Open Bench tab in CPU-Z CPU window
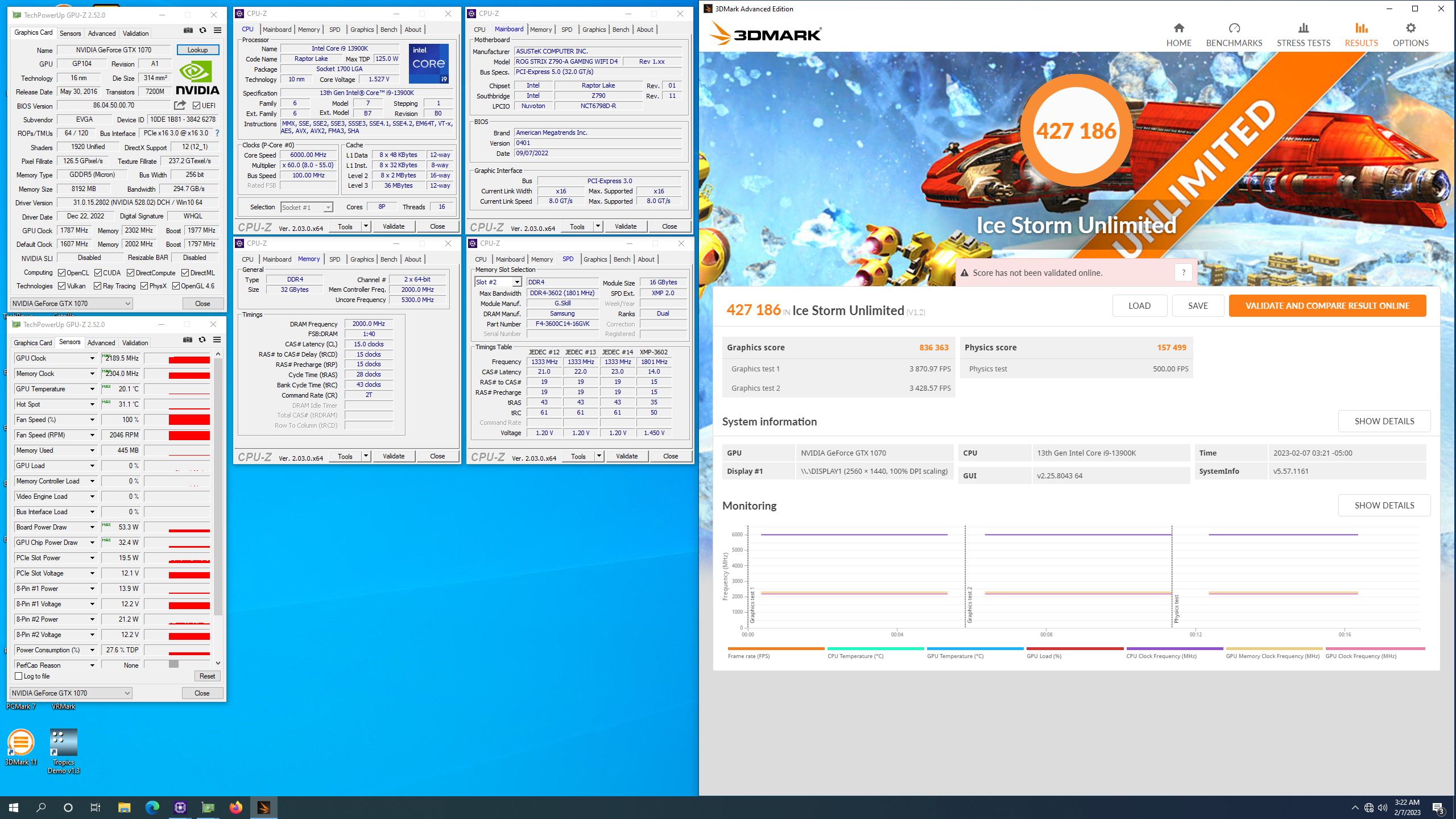Viewport: 1456px width, 819px height. (388, 30)
